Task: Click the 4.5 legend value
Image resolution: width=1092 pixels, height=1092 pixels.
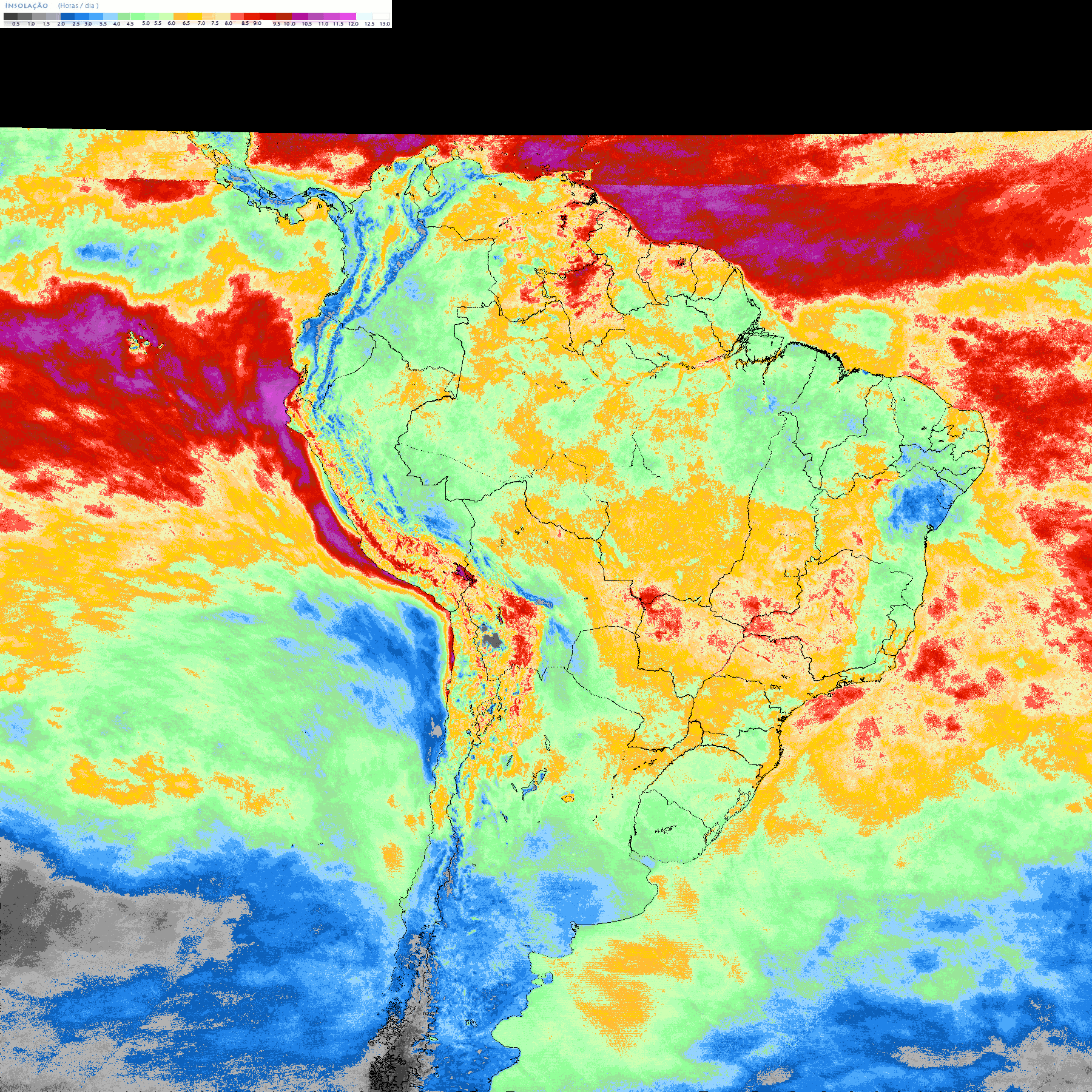Action: click(x=130, y=24)
